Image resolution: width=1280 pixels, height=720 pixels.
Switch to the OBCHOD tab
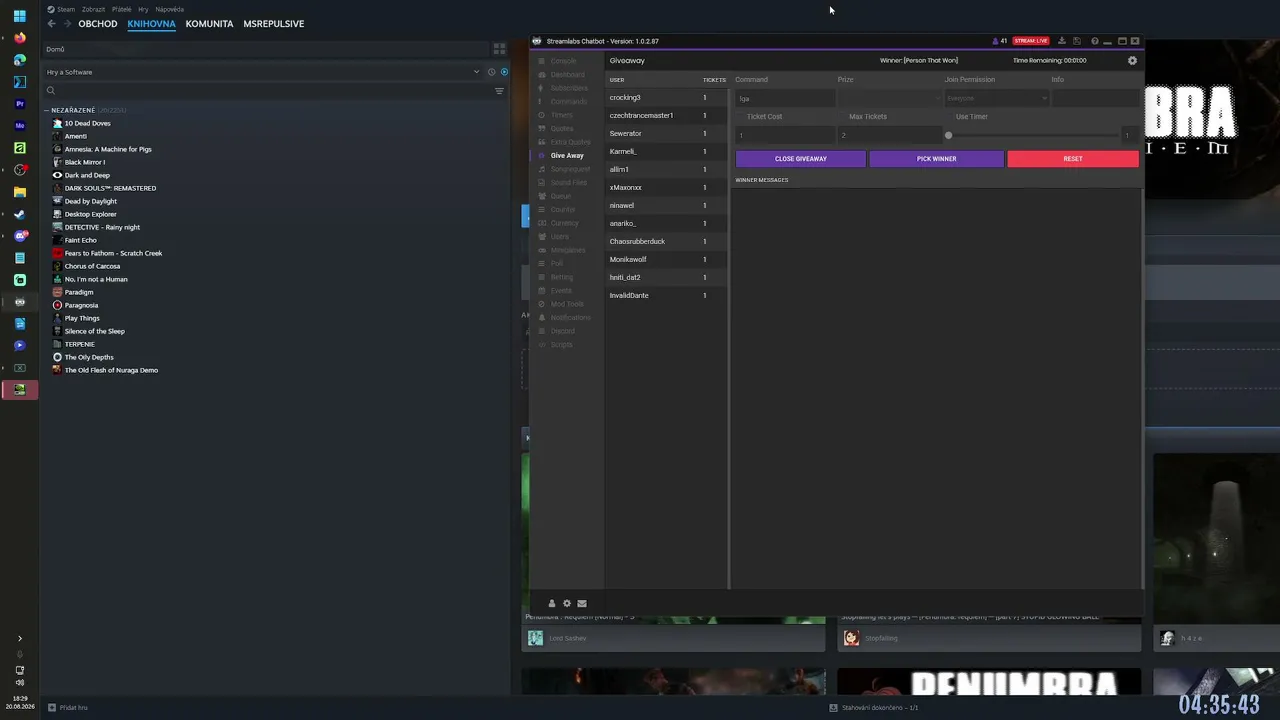click(98, 24)
